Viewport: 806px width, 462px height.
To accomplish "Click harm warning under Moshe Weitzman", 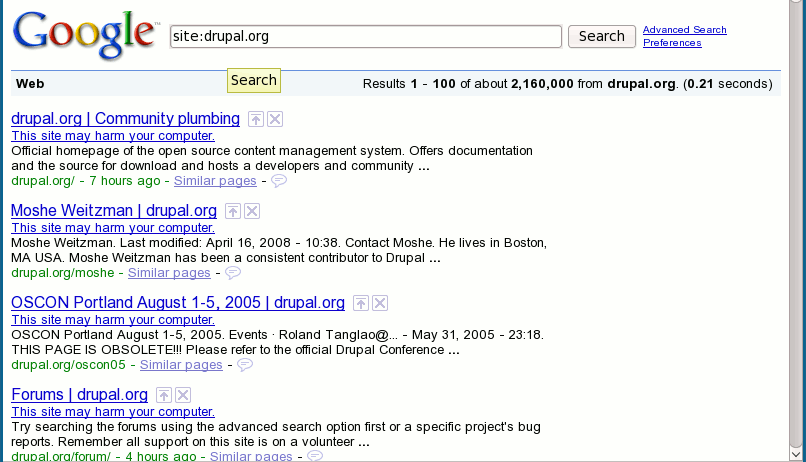I will [x=113, y=228].
